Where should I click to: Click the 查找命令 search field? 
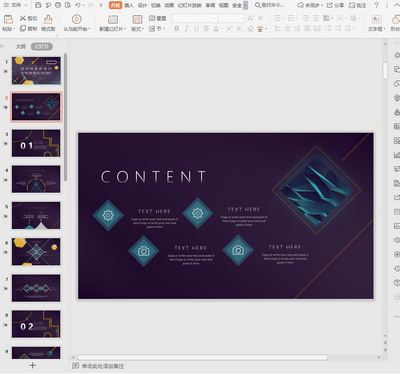pos(270,5)
